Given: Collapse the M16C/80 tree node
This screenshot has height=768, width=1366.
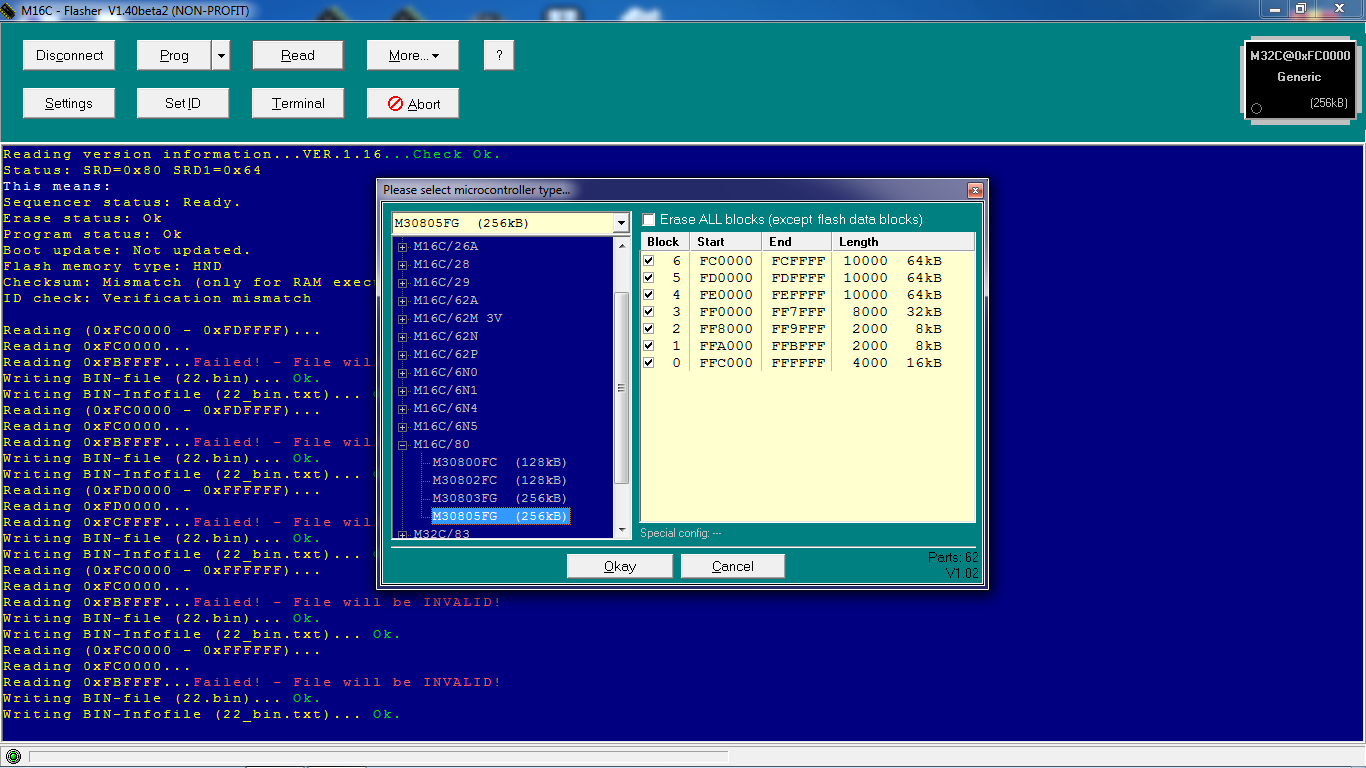Looking at the screenshot, I should click(403, 445).
